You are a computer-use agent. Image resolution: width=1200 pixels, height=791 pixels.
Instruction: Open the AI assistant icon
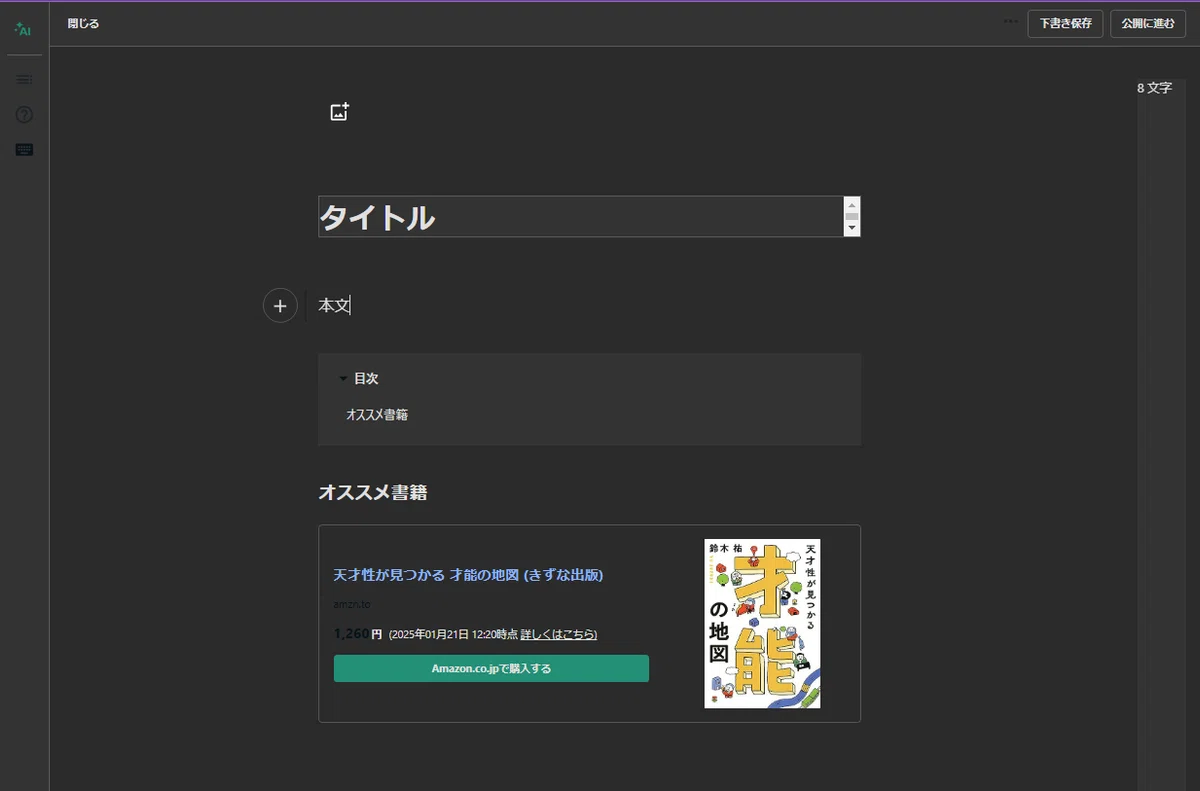point(24,30)
